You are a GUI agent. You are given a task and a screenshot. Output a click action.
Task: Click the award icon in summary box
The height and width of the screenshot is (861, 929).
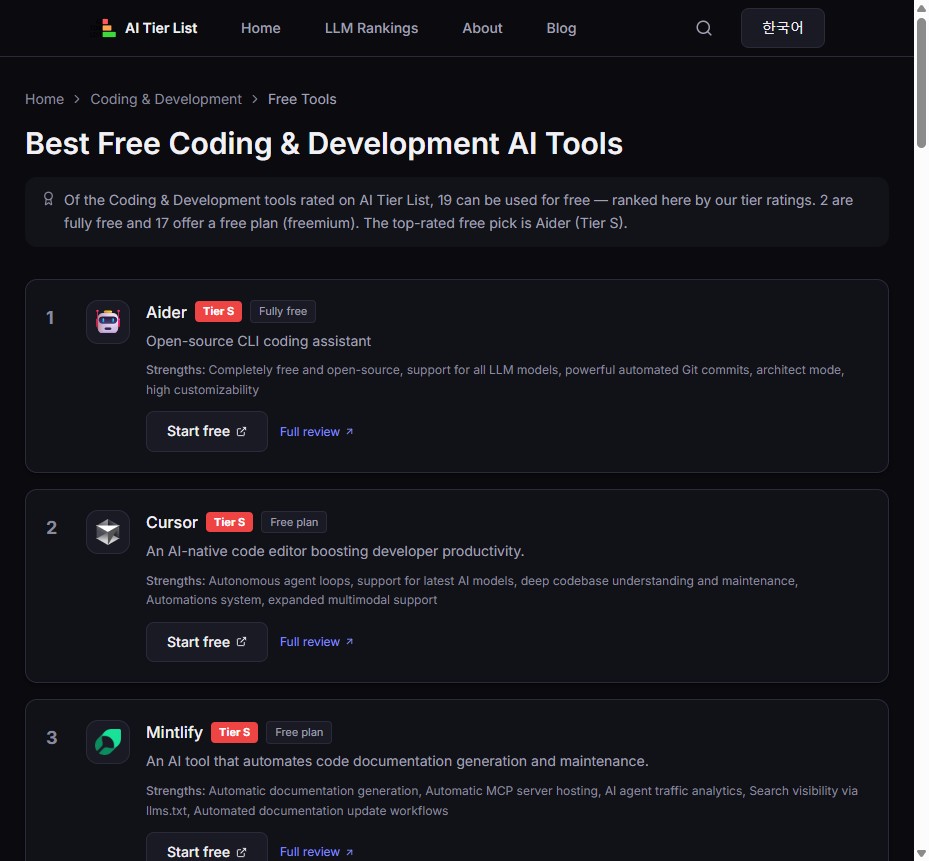(49, 199)
